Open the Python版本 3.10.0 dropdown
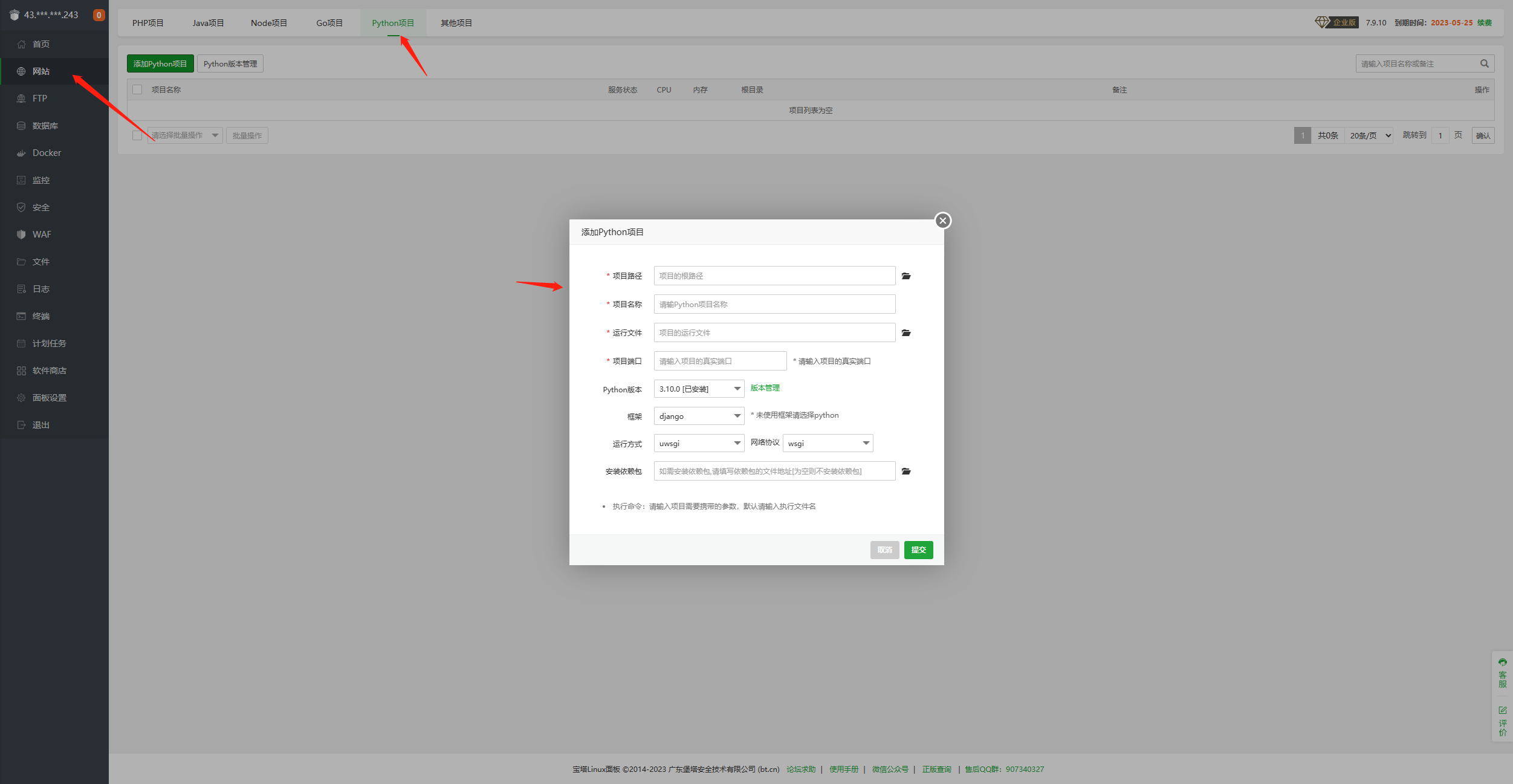 [x=699, y=389]
